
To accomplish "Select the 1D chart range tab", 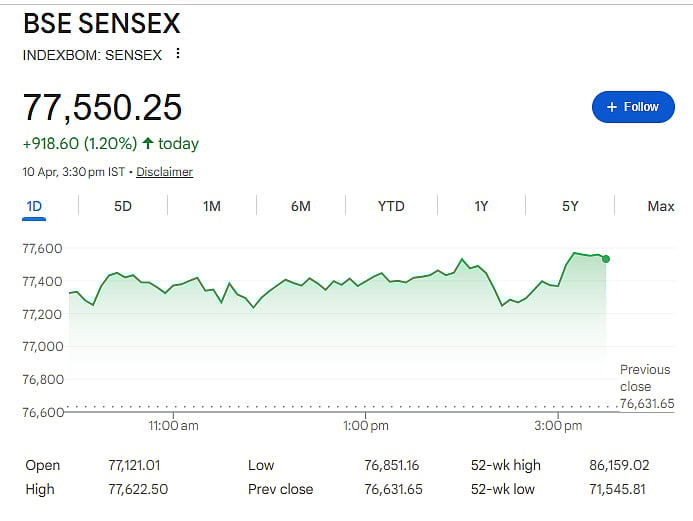I will coord(34,206).
